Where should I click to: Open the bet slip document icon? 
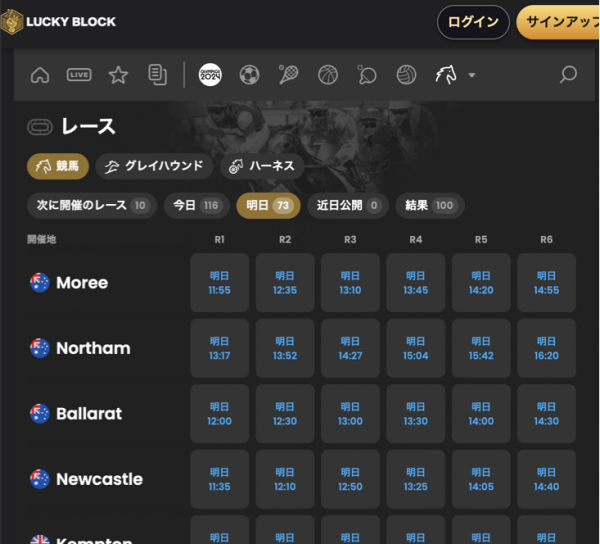(x=157, y=75)
